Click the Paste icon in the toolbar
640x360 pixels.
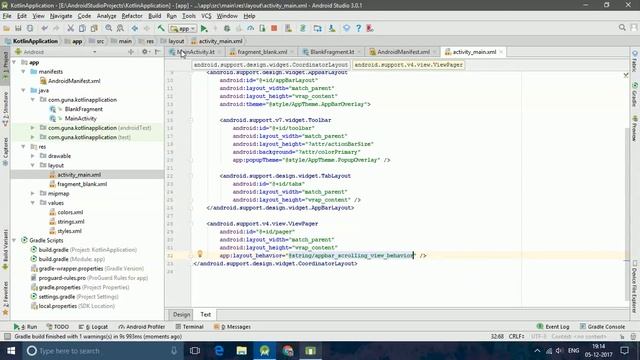[94, 28]
